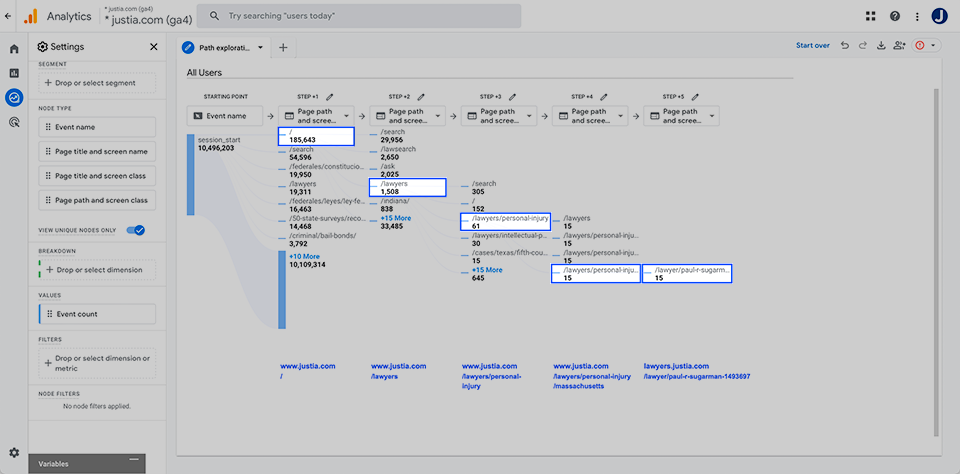960x474 pixels.
Task: Edit Step +1 with pencil icon
Action: [330, 96]
